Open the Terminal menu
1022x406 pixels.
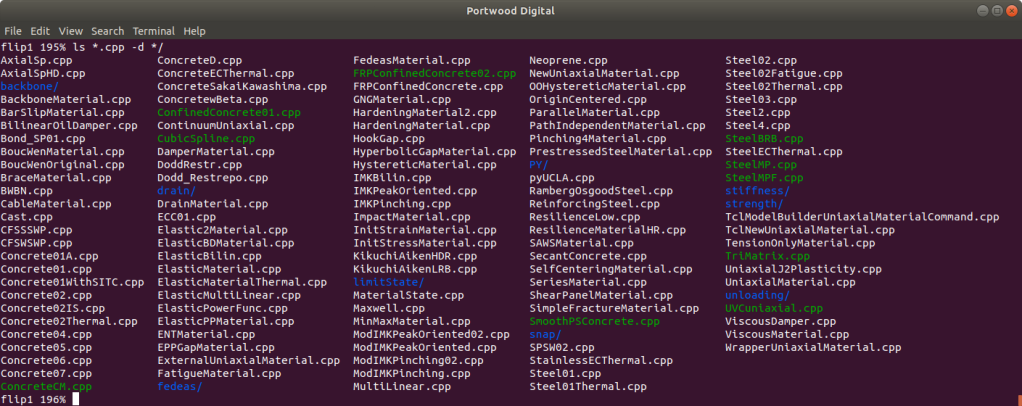154,31
